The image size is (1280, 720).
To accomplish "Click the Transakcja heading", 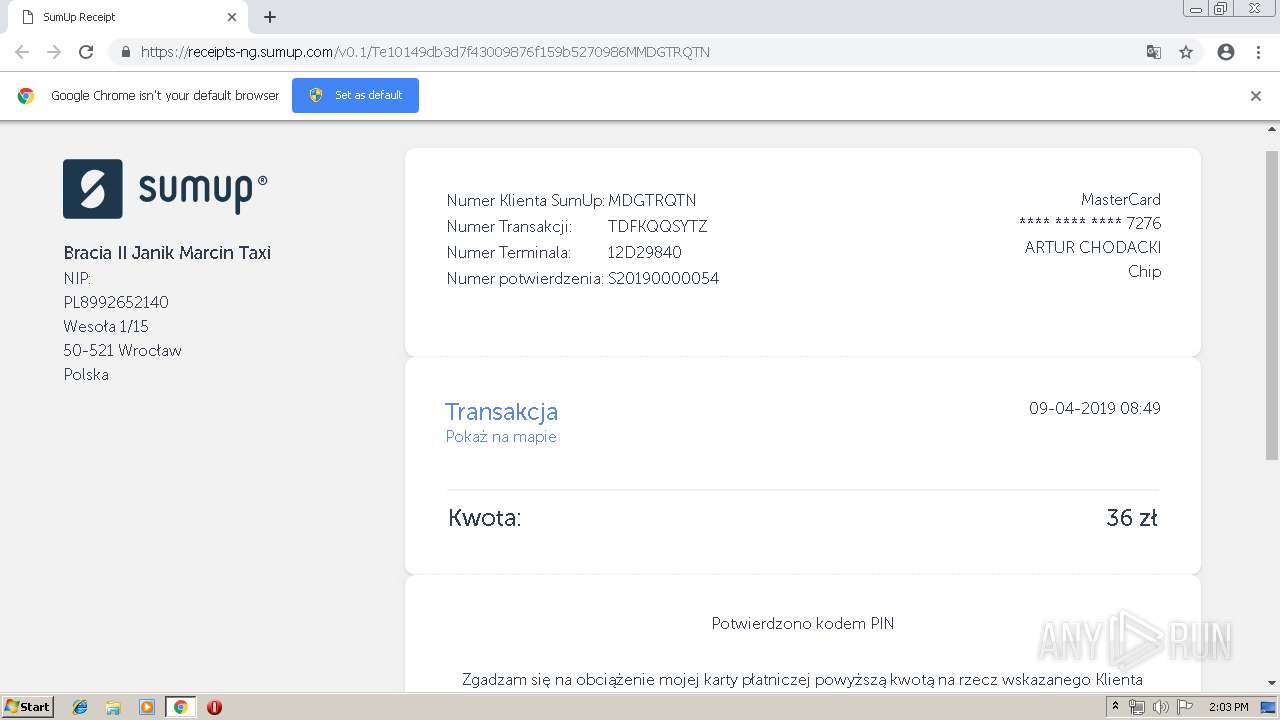I will [501, 411].
